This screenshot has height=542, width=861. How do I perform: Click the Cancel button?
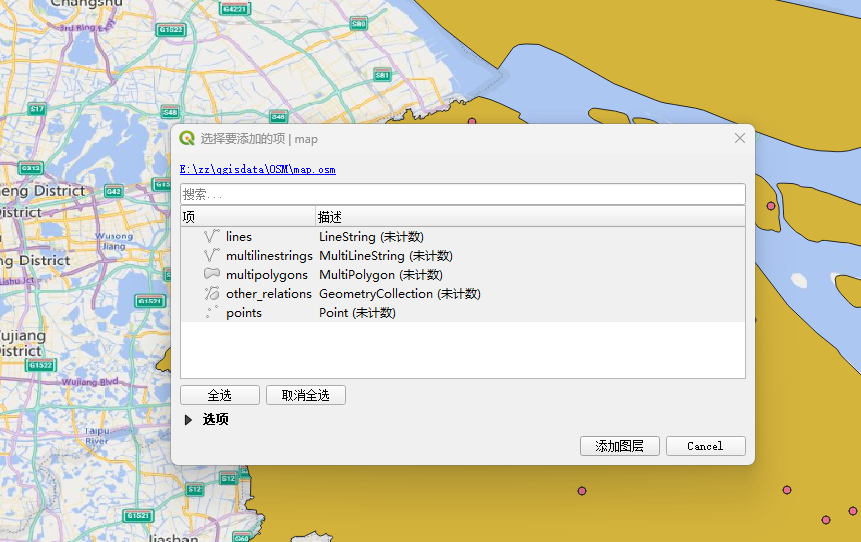[x=705, y=446]
